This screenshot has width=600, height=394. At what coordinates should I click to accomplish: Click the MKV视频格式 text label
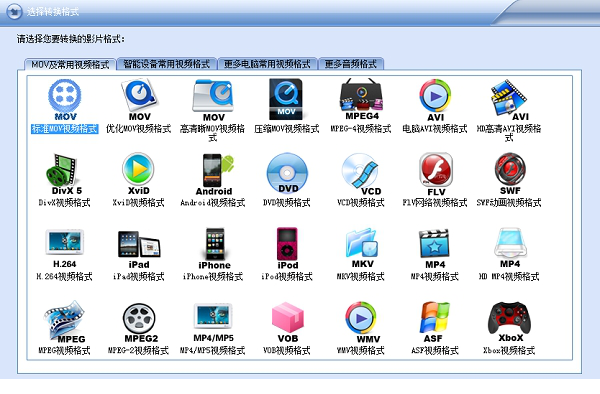coord(360,277)
